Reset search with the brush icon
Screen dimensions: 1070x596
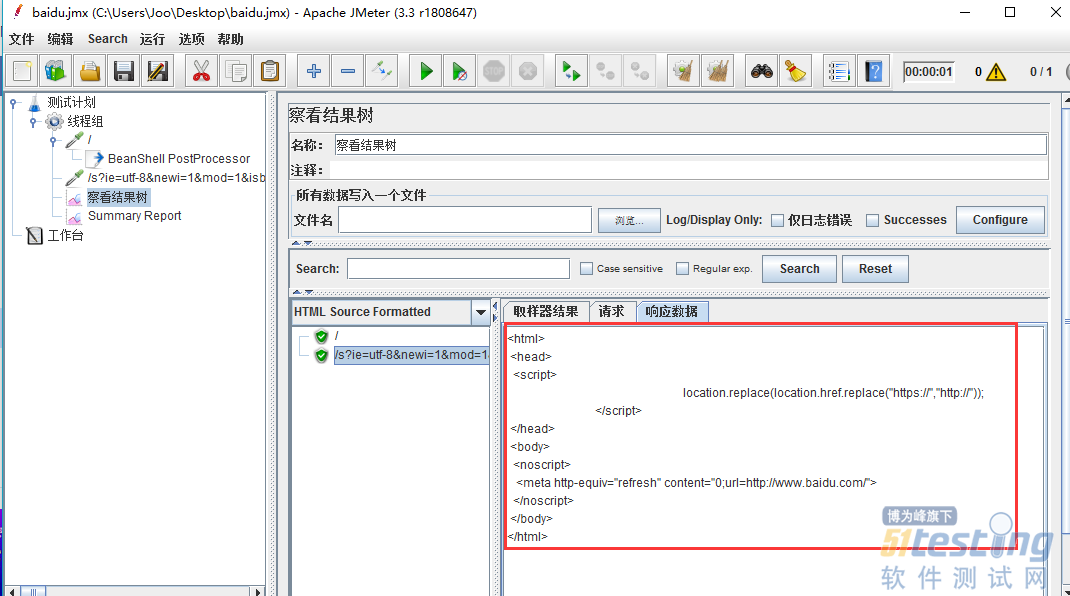point(795,71)
